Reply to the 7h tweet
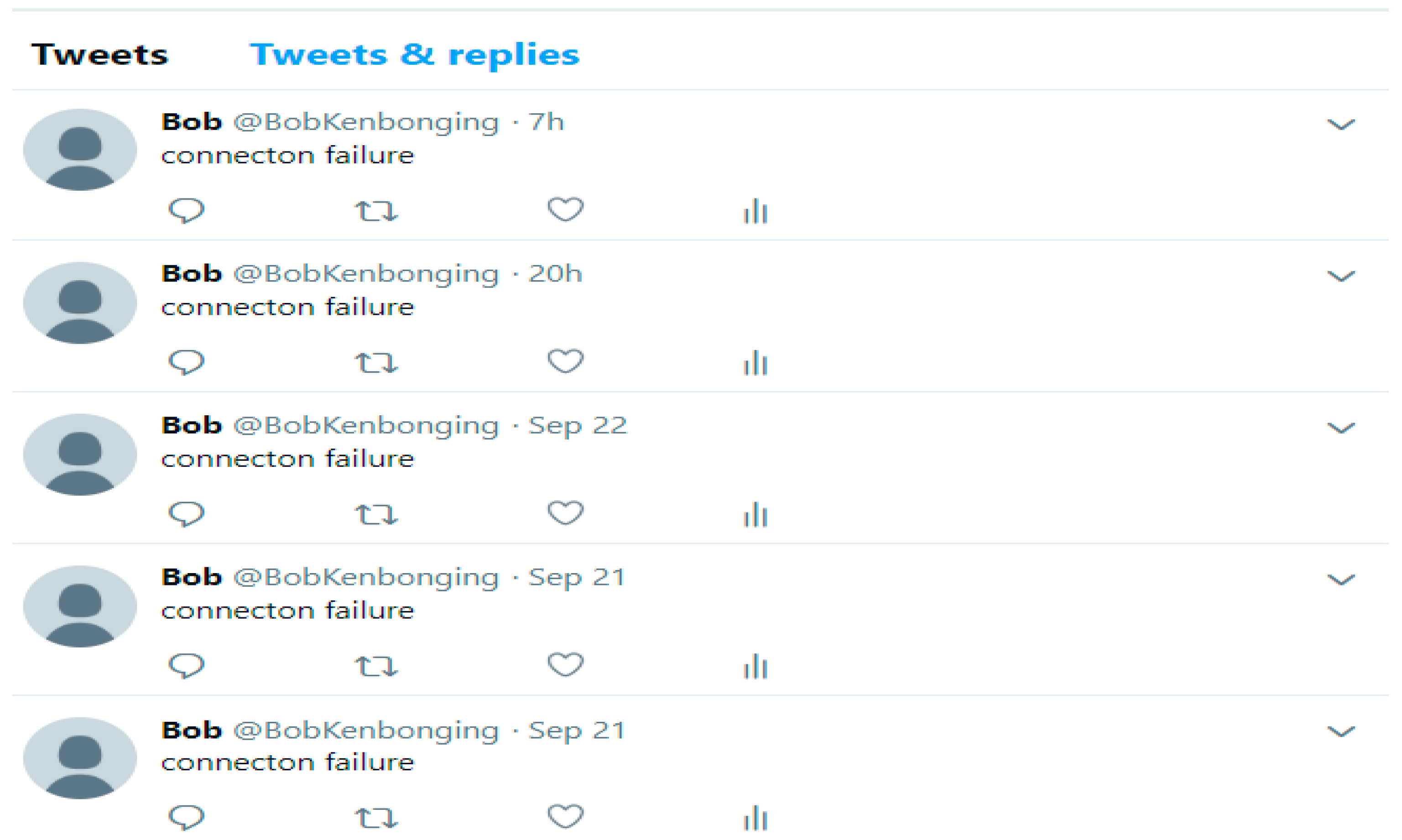 (x=186, y=210)
